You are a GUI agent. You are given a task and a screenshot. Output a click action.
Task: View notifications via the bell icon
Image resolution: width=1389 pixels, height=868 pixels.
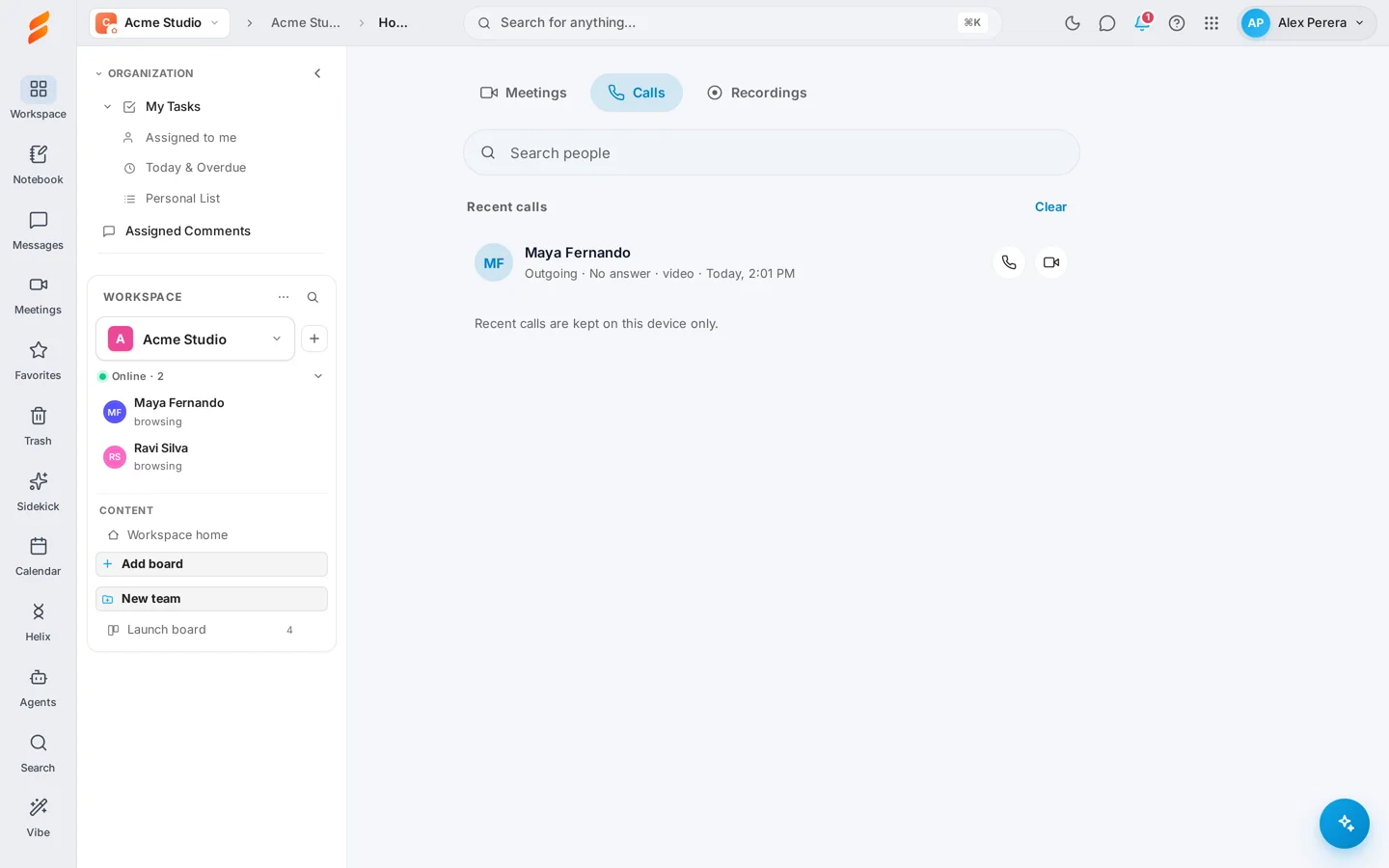coord(1142,23)
